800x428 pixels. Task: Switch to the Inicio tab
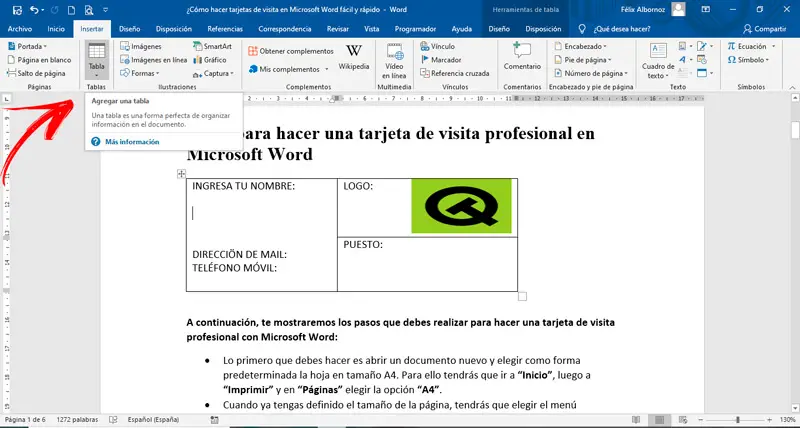click(x=56, y=29)
